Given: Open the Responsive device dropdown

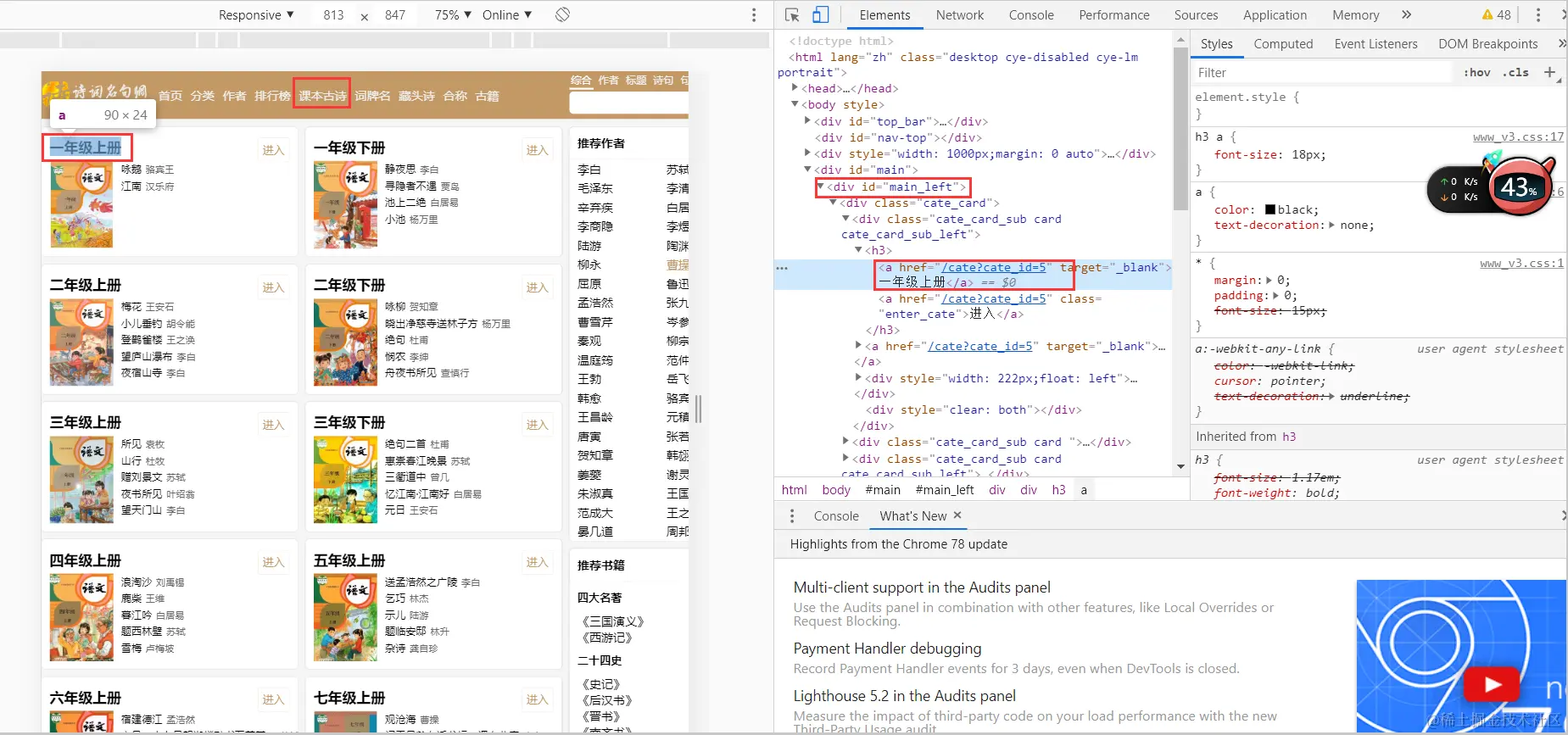Looking at the screenshot, I should (256, 15).
